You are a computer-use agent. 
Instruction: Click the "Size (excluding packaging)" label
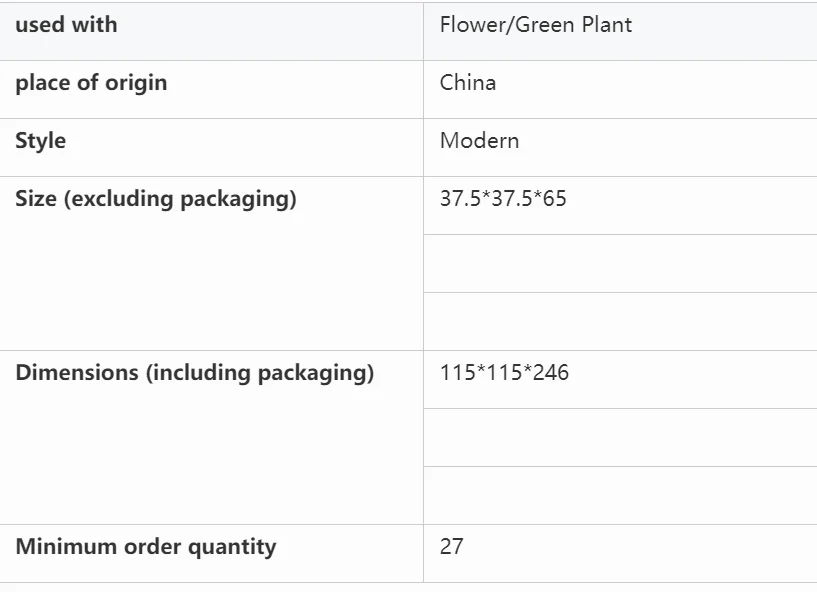pos(156,199)
